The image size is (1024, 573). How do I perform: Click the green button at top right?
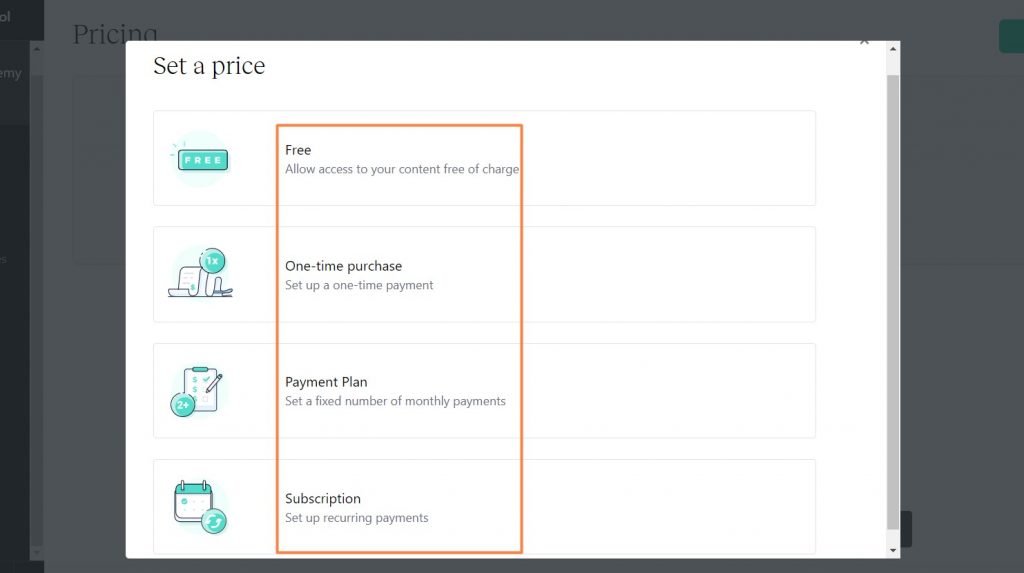1011,36
